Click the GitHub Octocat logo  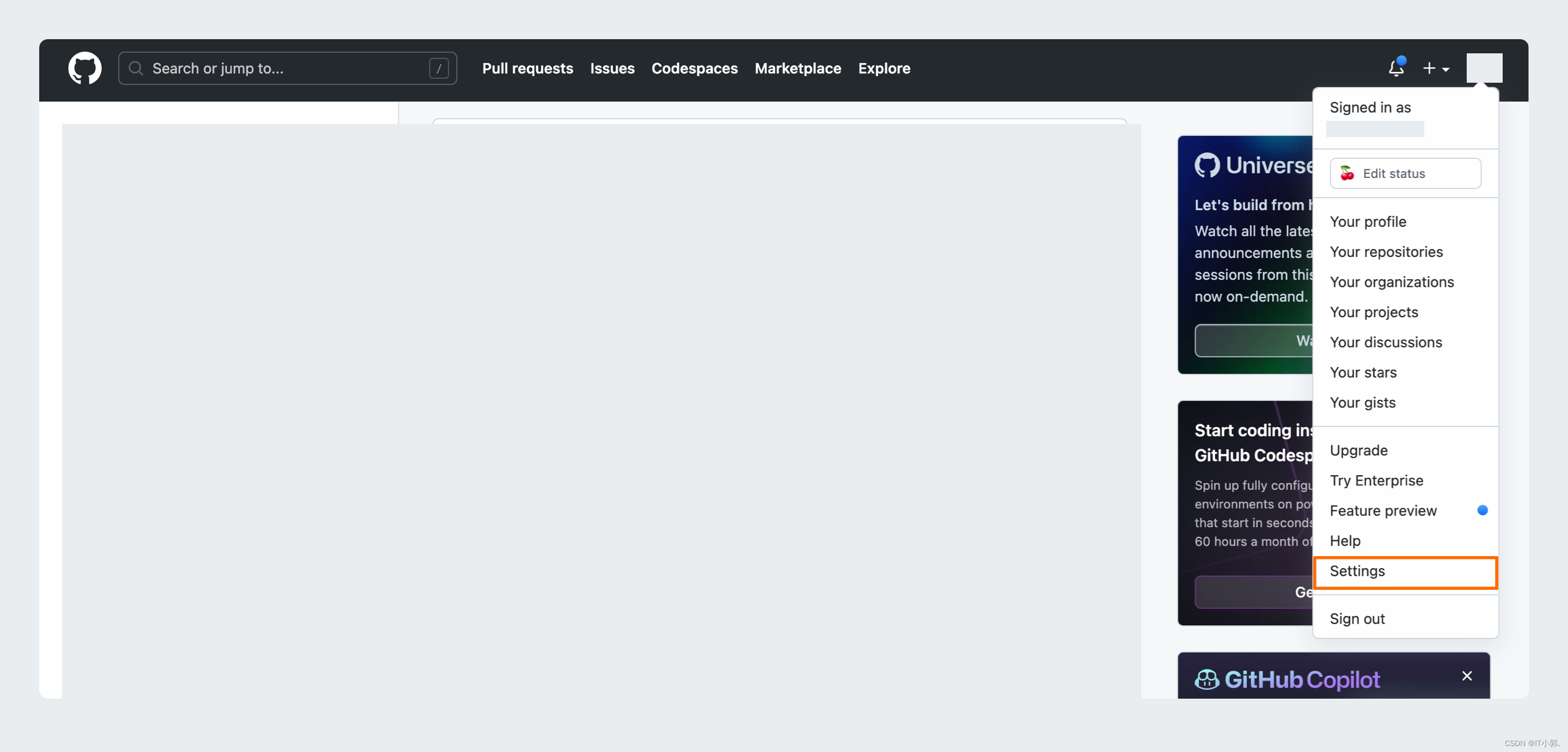click(84, 68)
